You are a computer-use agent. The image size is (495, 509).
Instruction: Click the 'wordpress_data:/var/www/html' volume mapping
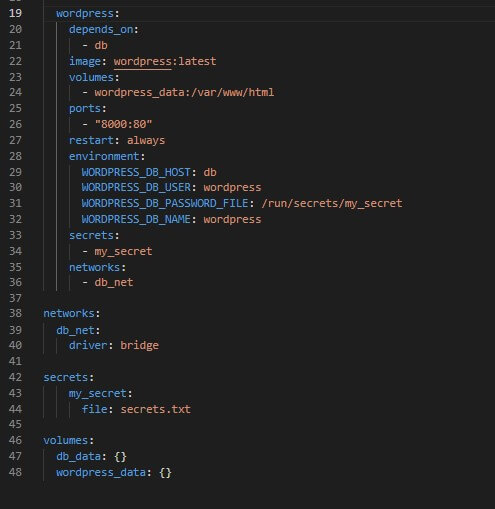tap(184, 92)
